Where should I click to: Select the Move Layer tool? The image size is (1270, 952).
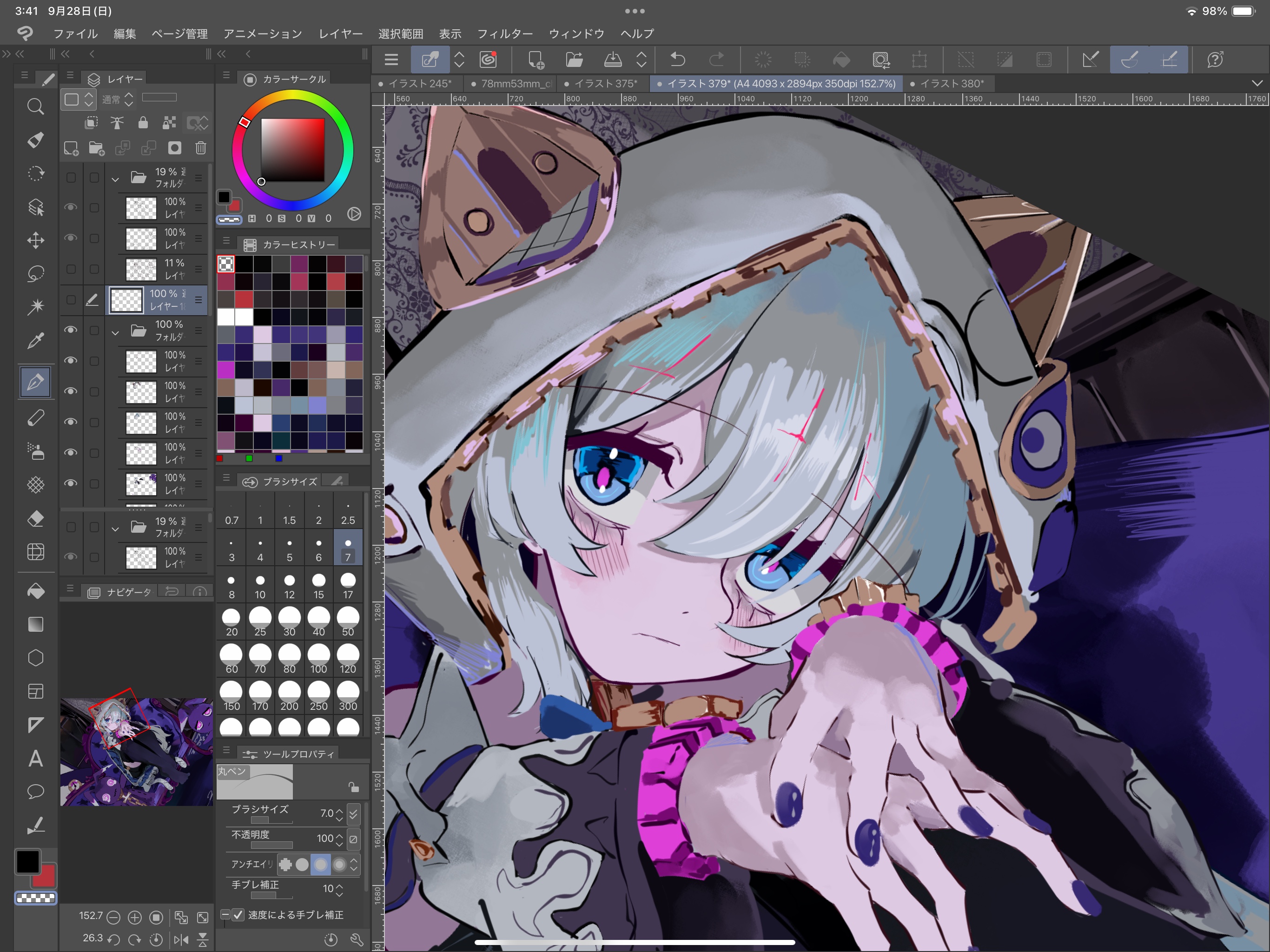(x=36, y=240)
